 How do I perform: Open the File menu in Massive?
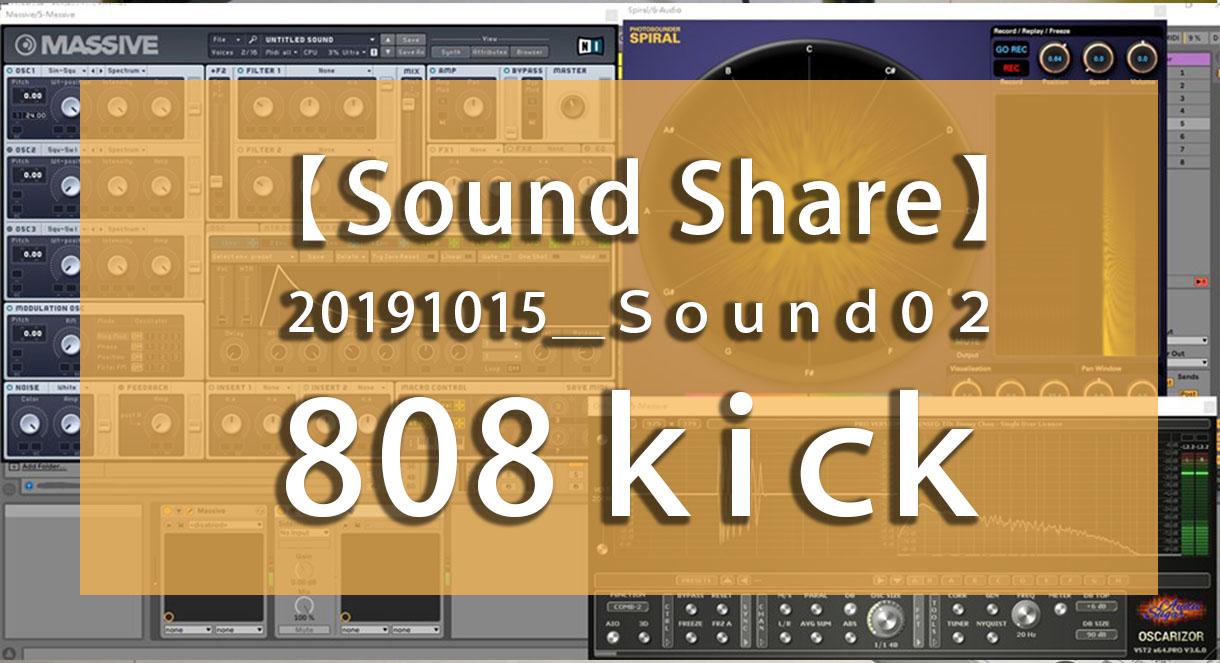coord(226,40)
